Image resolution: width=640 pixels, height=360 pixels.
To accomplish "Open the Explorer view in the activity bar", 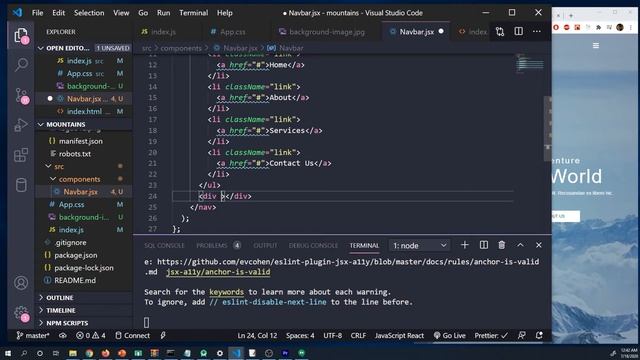I will tap(21, 36).
